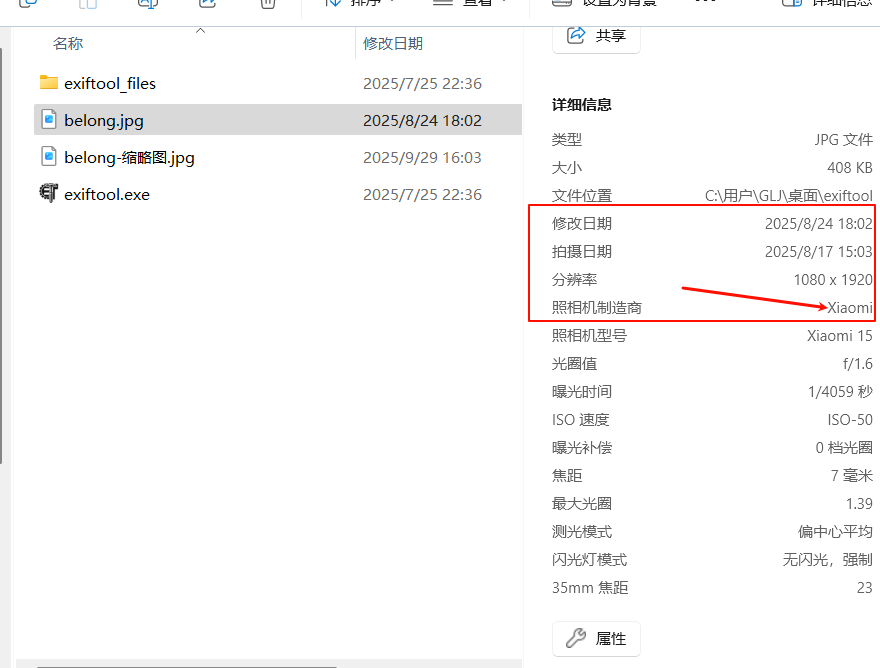The image size is (880, 668).
Task: Click the exposure value 1/4059 秒
Action: [x=840, y=392]
